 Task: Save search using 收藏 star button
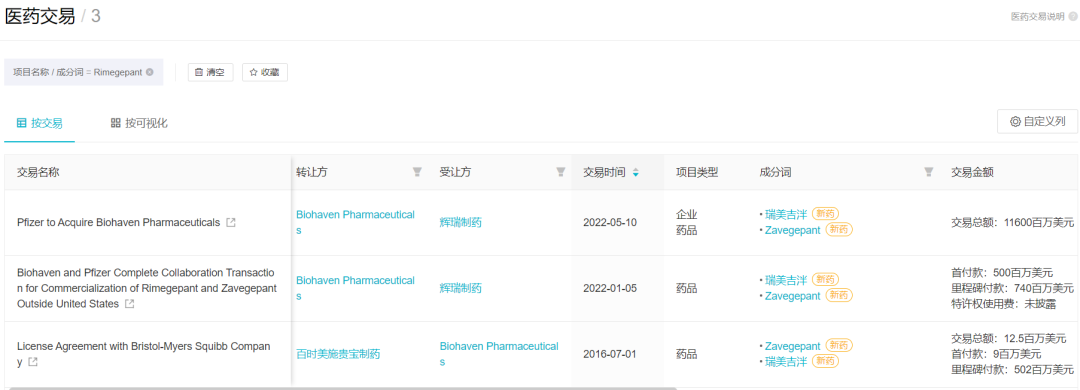264,72
